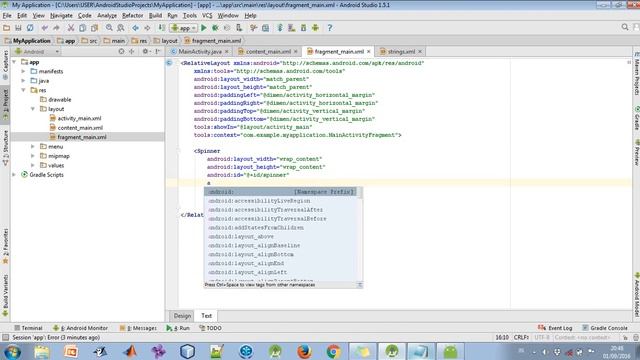Viewport: 640px width, 360px height.
Task: Expand the manifests folder
Action: [x=24, y=71]
